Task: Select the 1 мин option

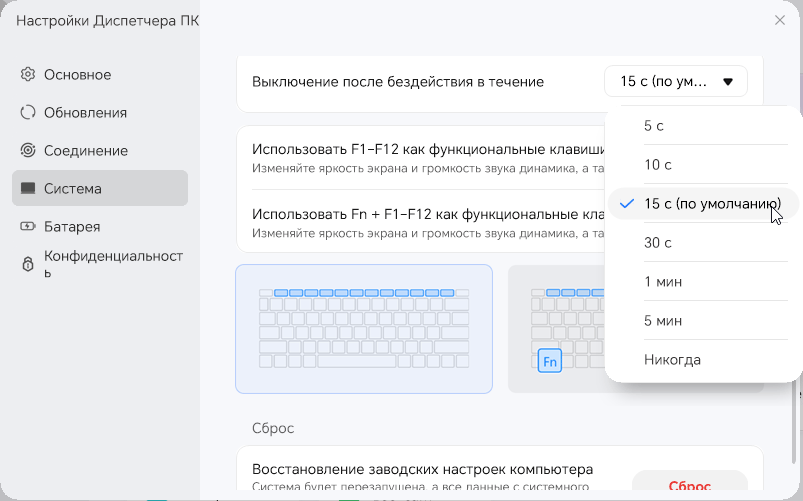Action: (664, 282)
